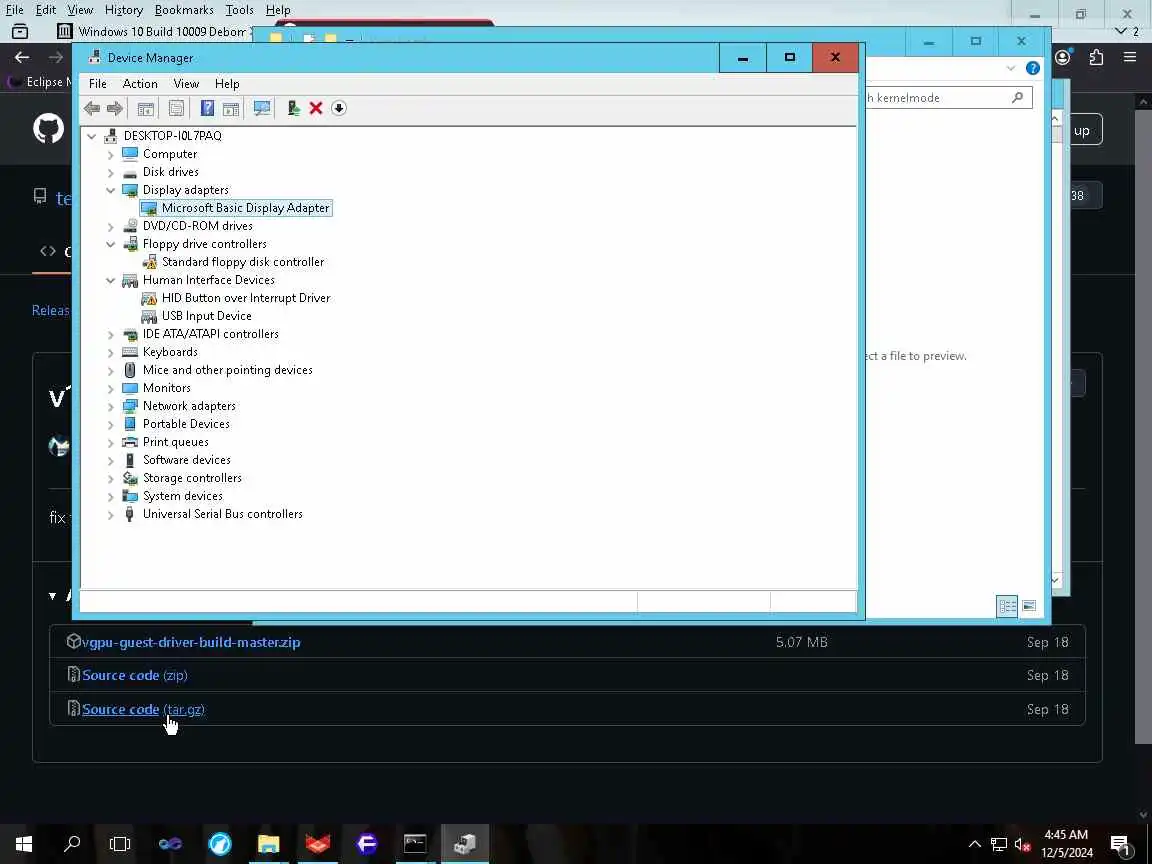Select Mice and other pointing devices
The height and width of the screenshot is (864, 1152).
tap(228, 370)
